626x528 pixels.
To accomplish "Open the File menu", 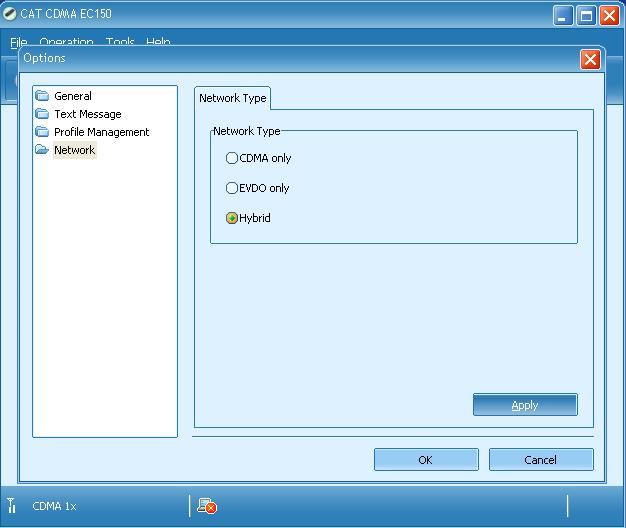I will coord(18,42).
